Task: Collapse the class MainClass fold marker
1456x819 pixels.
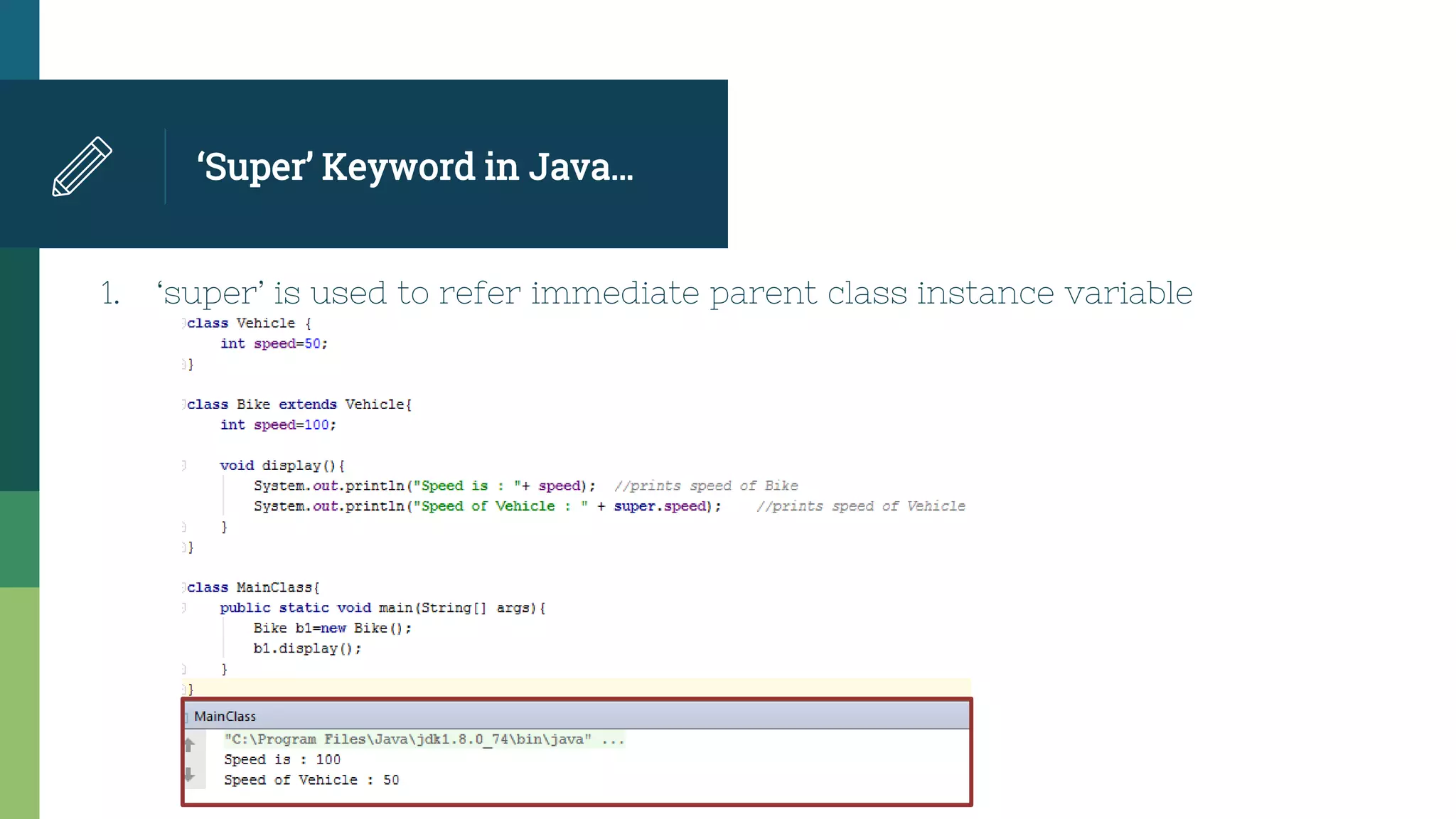Action: pos(183,588)
